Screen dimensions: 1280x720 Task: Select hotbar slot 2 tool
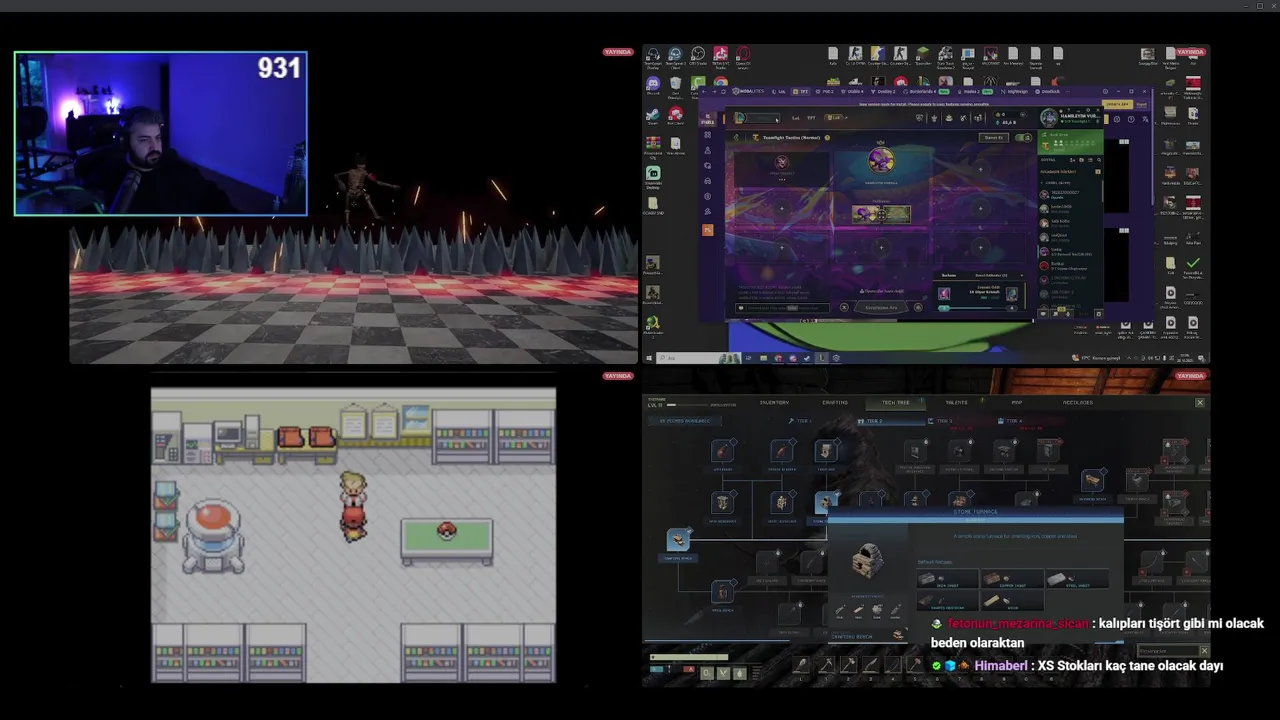(x=848, y=663)
